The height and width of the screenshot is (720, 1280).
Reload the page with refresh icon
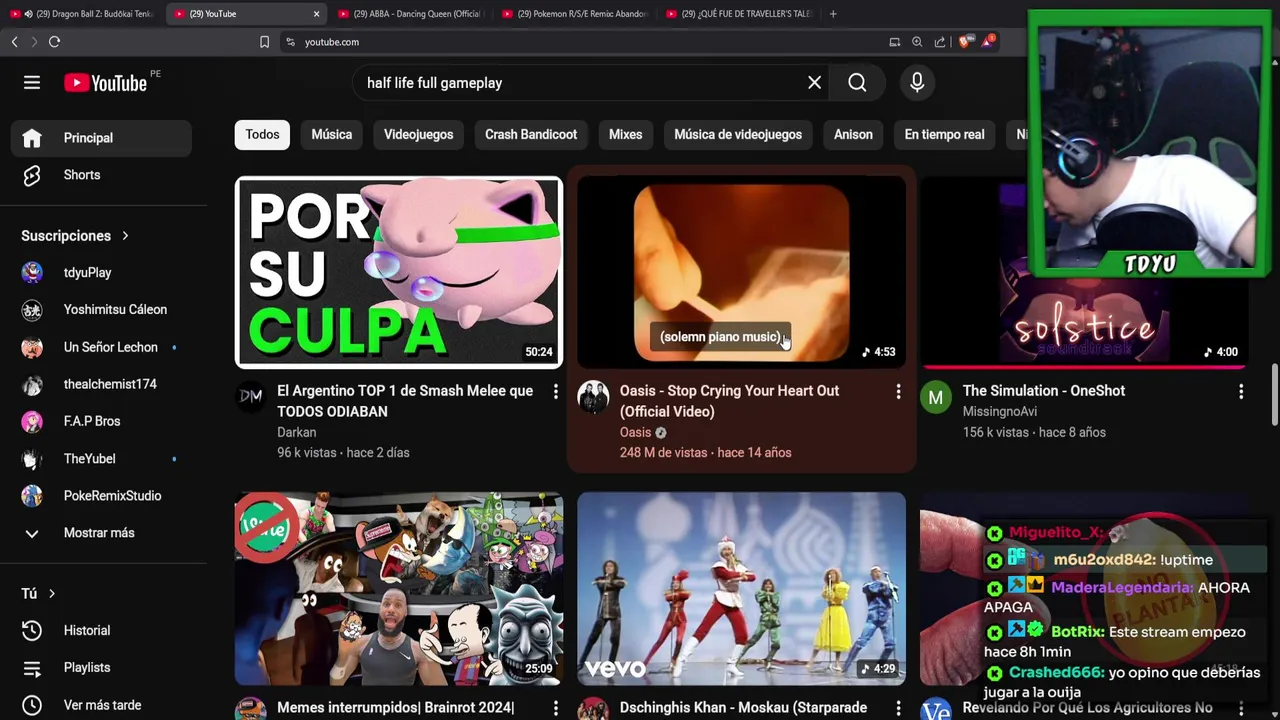[54, 42]
